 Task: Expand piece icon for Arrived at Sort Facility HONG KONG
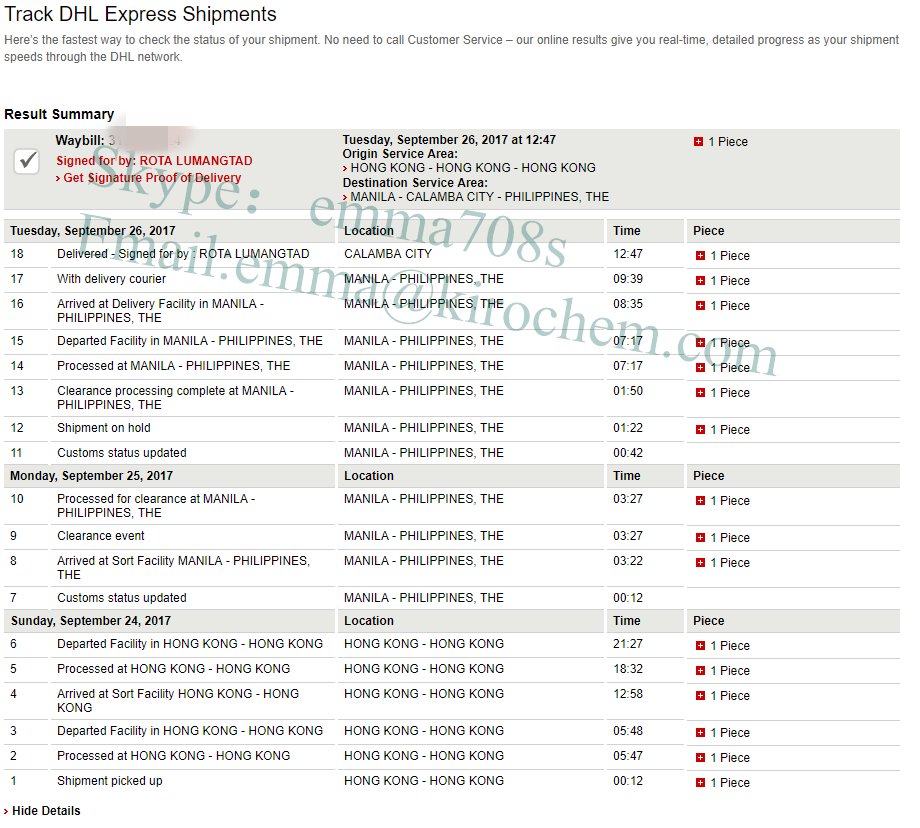[700, 695]
